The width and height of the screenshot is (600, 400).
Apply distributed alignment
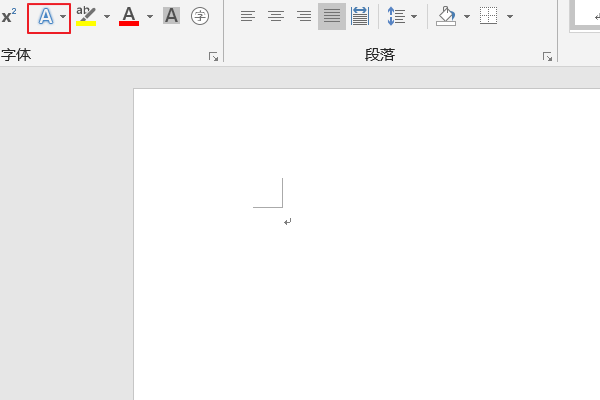(x=360, y=16)
